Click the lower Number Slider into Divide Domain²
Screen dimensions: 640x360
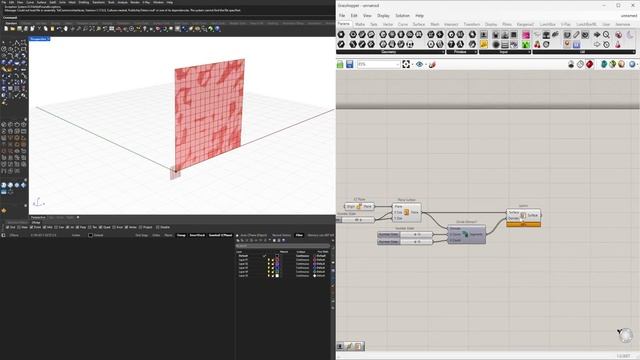(x=405, y=242)
